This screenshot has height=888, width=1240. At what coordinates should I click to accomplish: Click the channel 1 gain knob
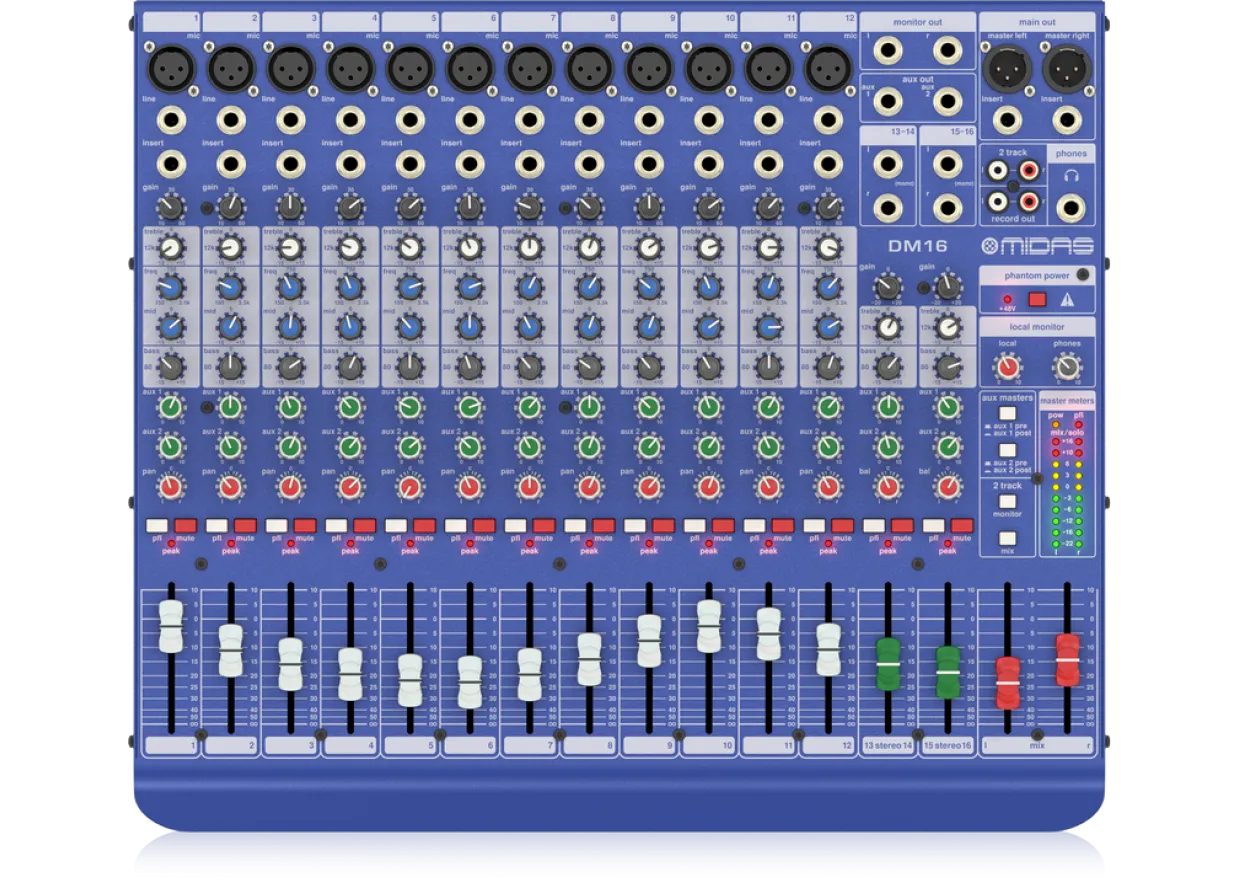click(x=171, y=207)
